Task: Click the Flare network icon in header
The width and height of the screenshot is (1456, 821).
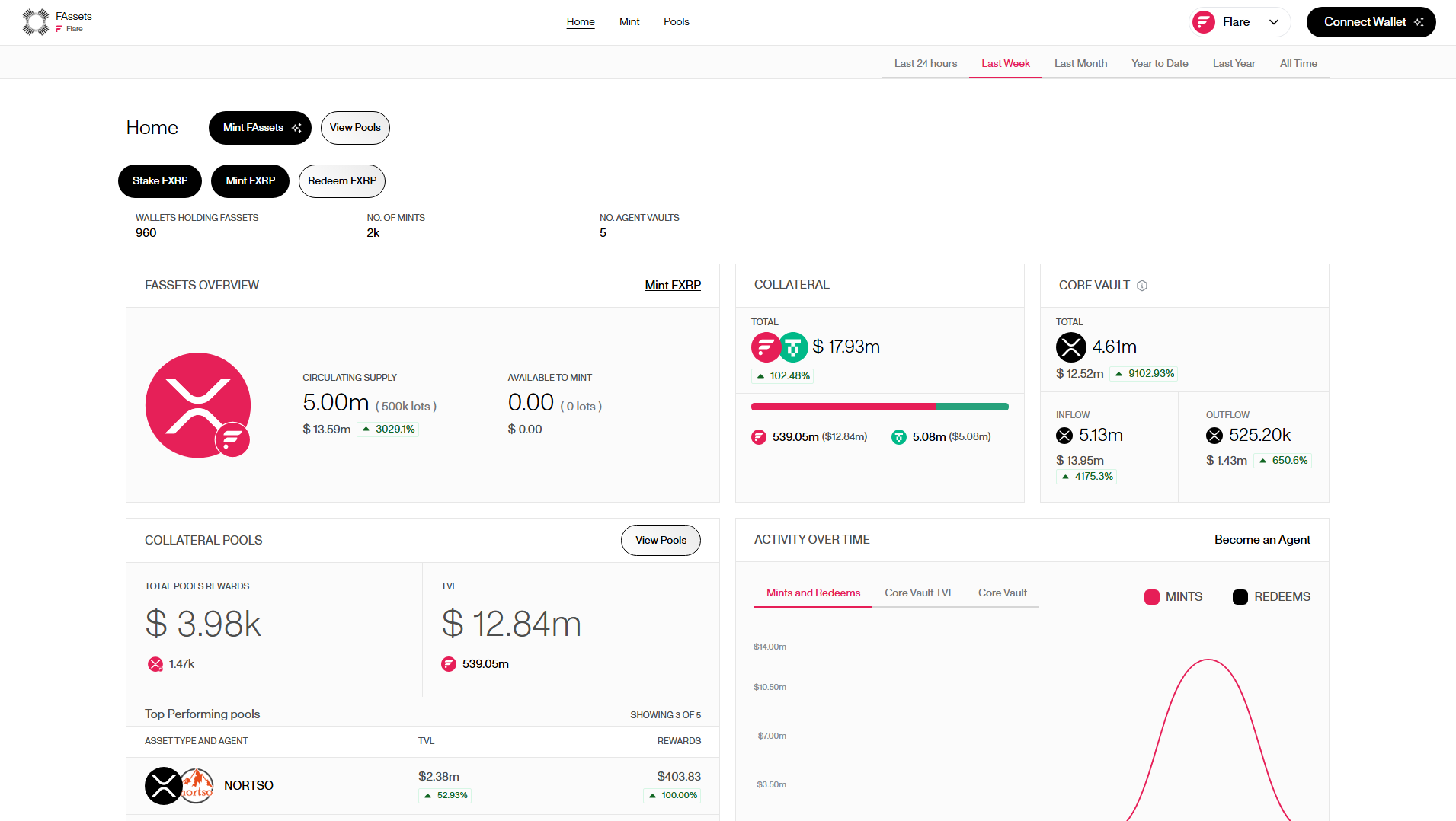Action: coord(1204,22)
